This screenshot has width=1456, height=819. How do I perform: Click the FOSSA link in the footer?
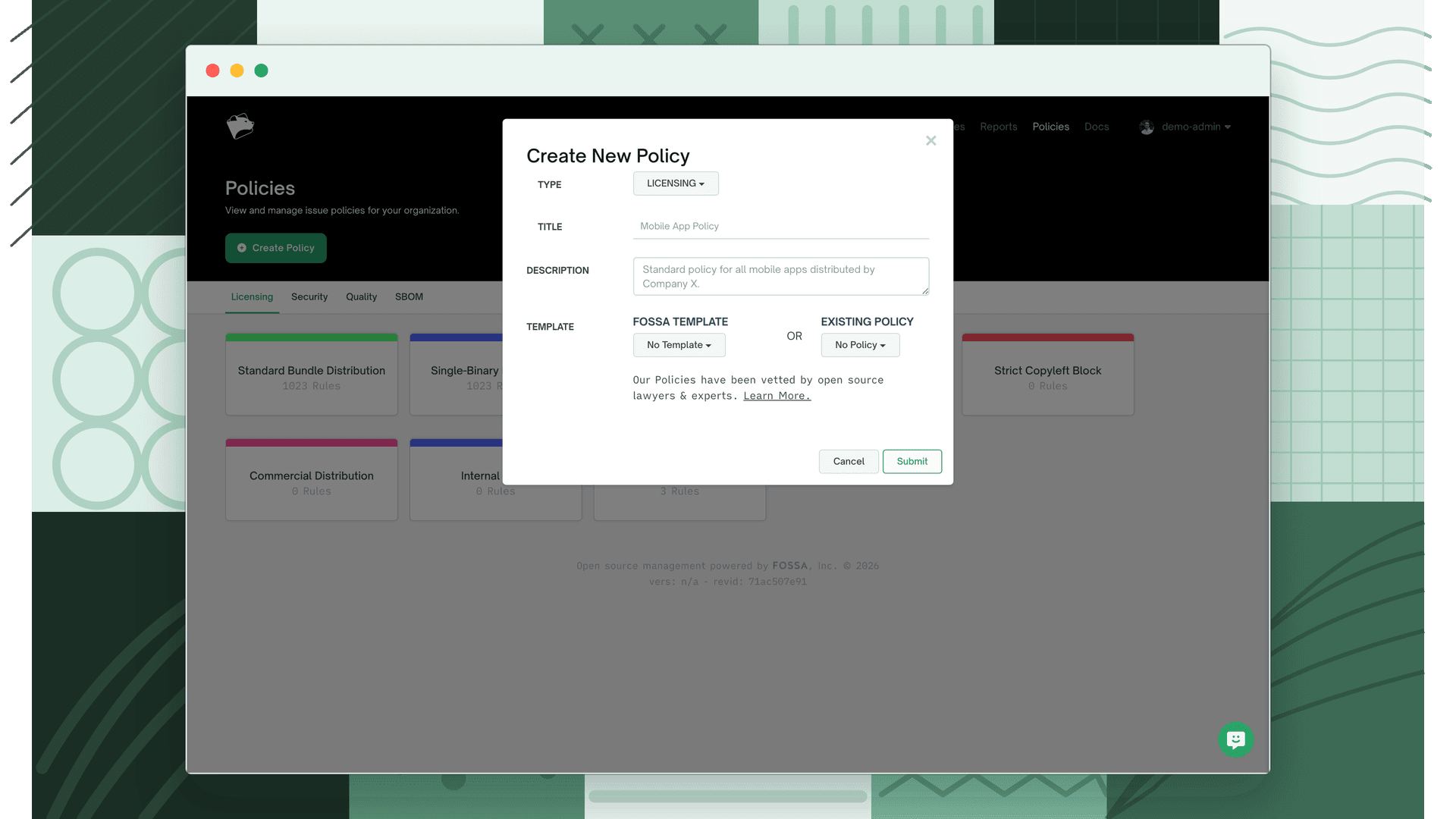tap(789, 566)
